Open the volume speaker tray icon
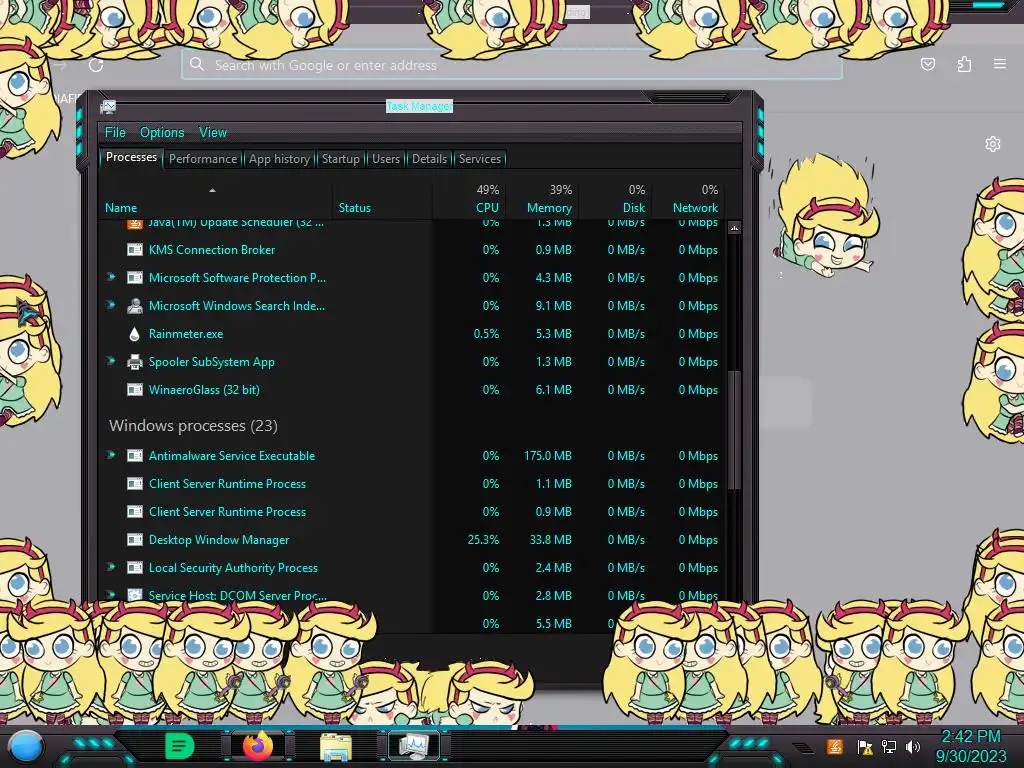Screen dimensions: 1024x768 coord(913,746)
